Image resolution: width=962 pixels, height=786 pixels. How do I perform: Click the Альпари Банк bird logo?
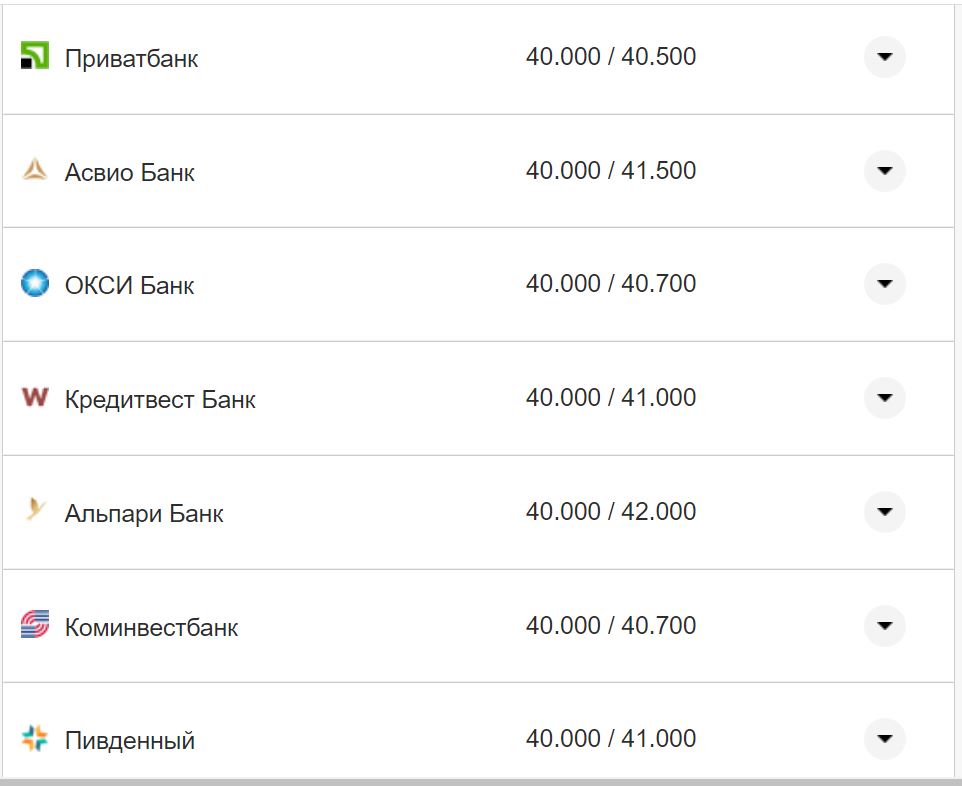34,511
